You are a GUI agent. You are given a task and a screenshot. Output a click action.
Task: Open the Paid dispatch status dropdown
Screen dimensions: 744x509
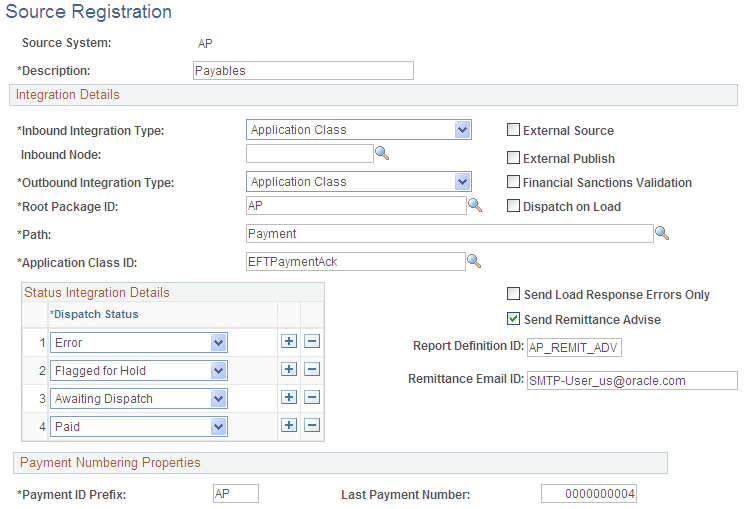[139, 426]
